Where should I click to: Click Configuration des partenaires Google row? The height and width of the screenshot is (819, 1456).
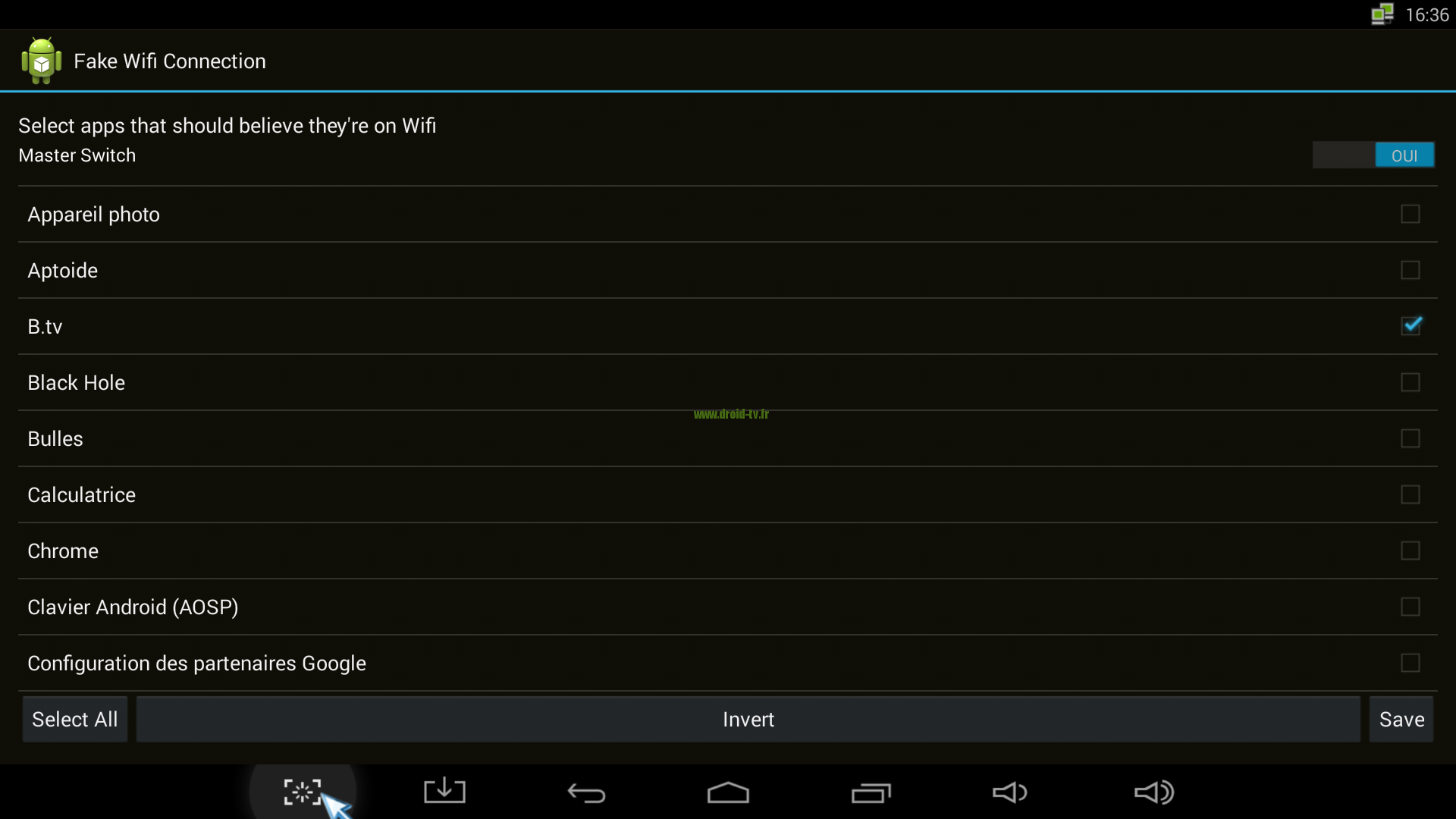click(x=728, y=662)
